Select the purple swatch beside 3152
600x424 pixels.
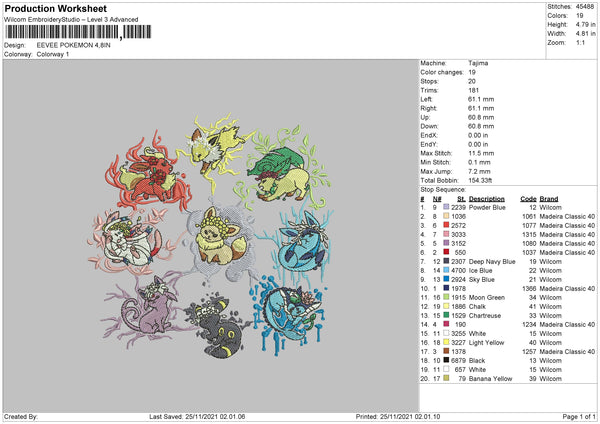click(446, 243)
